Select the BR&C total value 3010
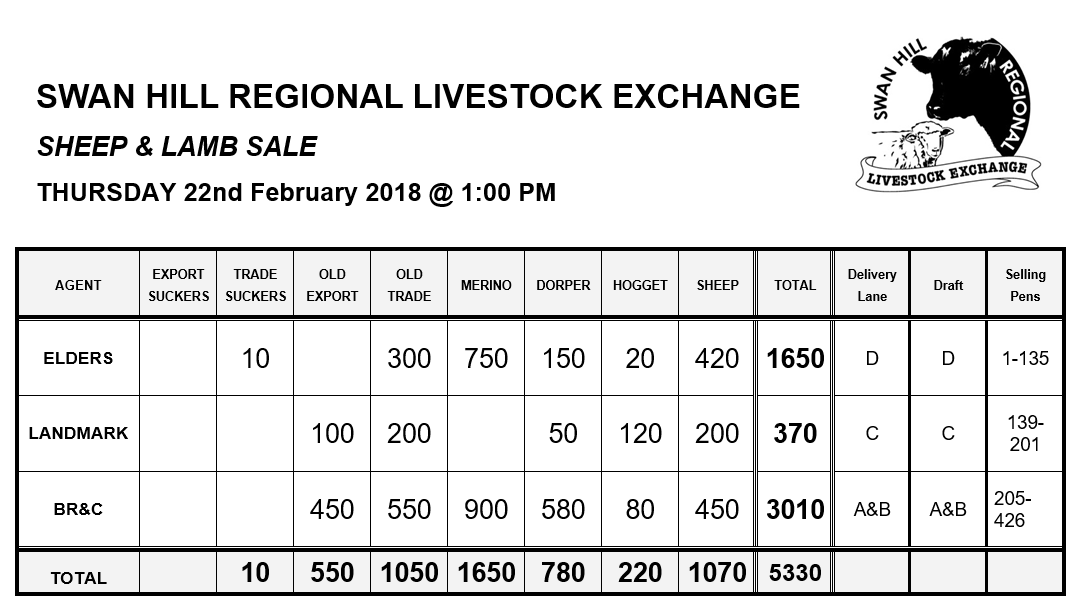 click(x=795, y=509)
